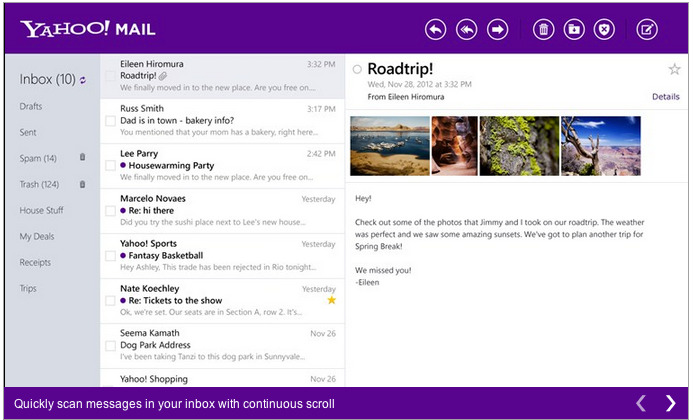Check the Marcelo Novaes message checkbox

pyautogui.click(x=110, y=211)
